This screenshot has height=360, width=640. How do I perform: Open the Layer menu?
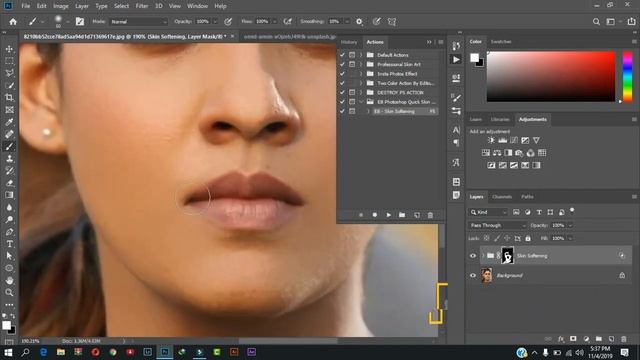82,6
